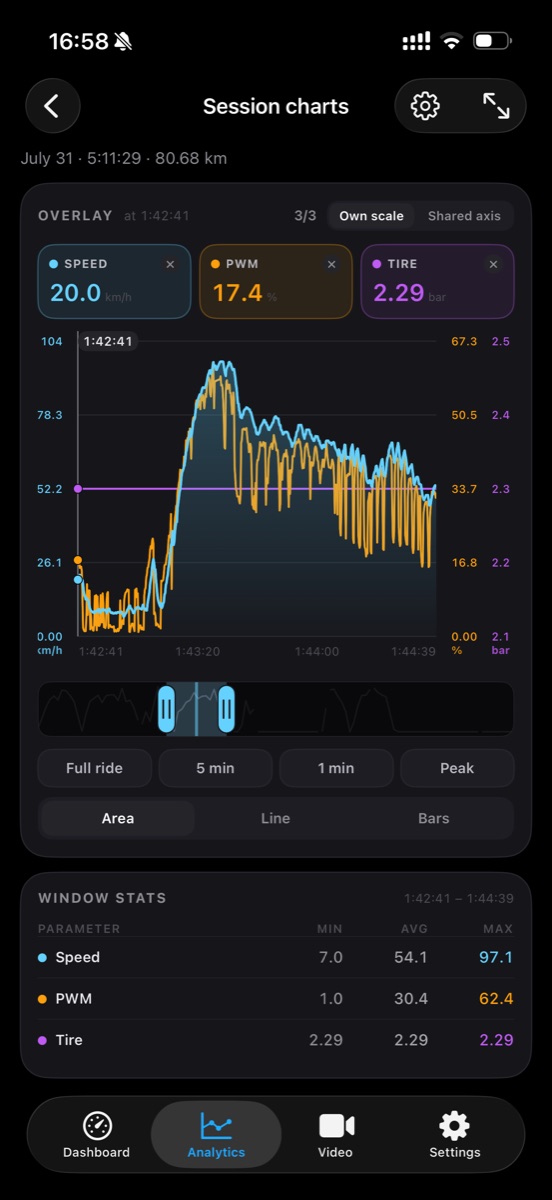Tap Tire row in Window Stats
The image size is (552, 1200).
276,1040
